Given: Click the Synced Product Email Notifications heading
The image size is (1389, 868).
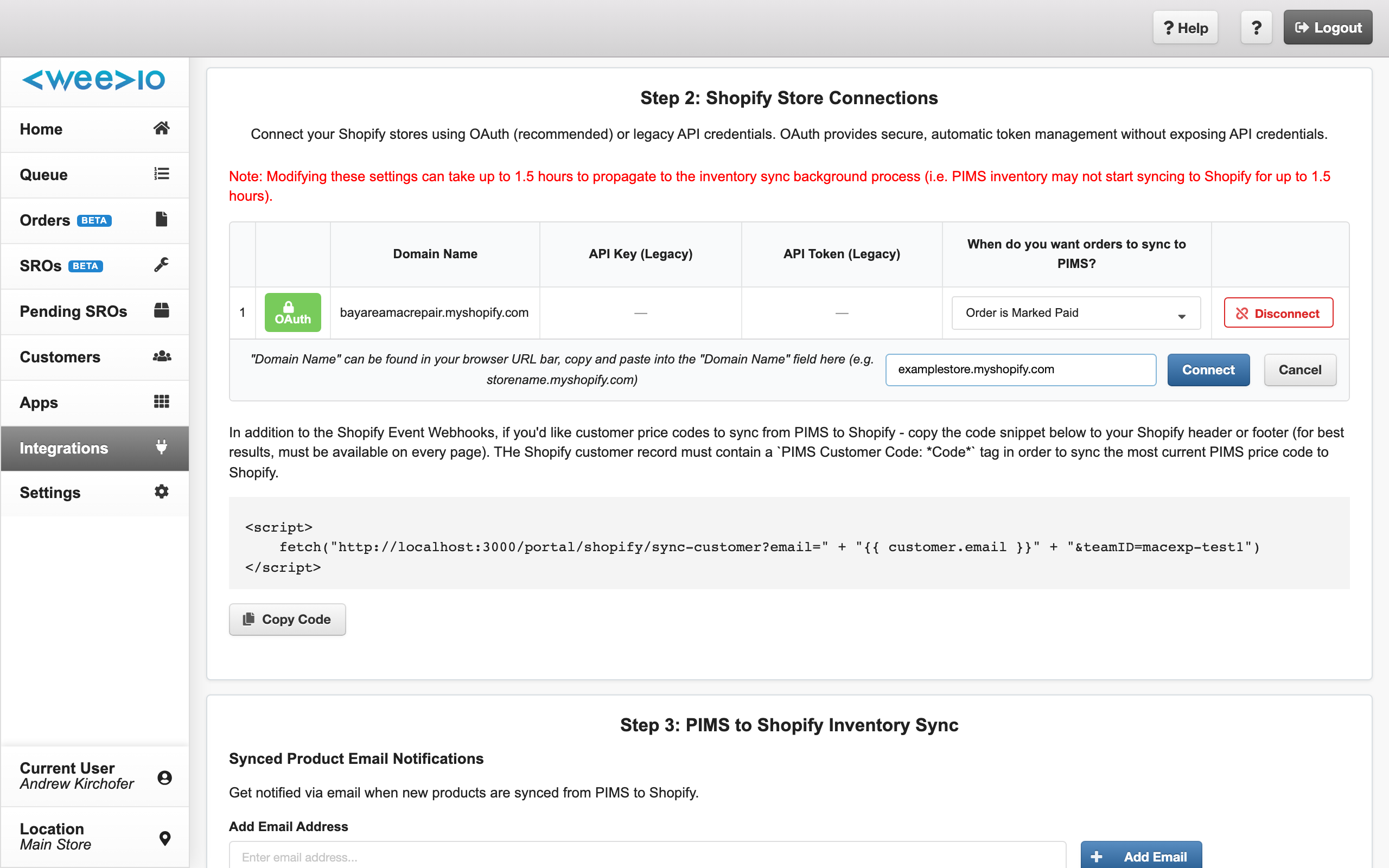Looking at the screenshot, I should (x=356, y=759).
